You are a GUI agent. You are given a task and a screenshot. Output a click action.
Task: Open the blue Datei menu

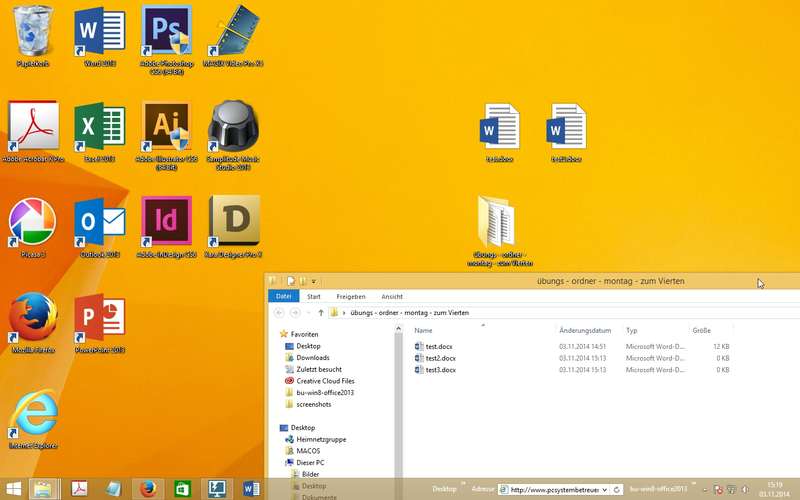[x=284, y=297]
